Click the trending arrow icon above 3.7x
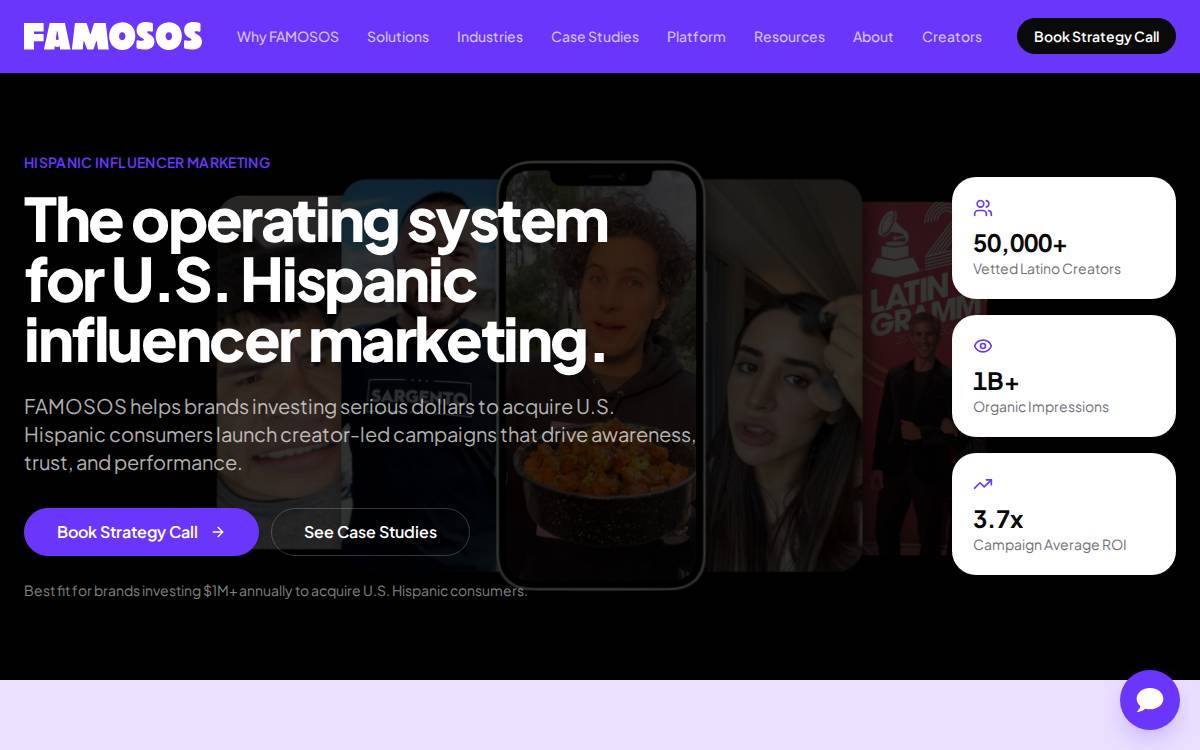The width and height of the screenshot is (1200, 750). point(983,484)
